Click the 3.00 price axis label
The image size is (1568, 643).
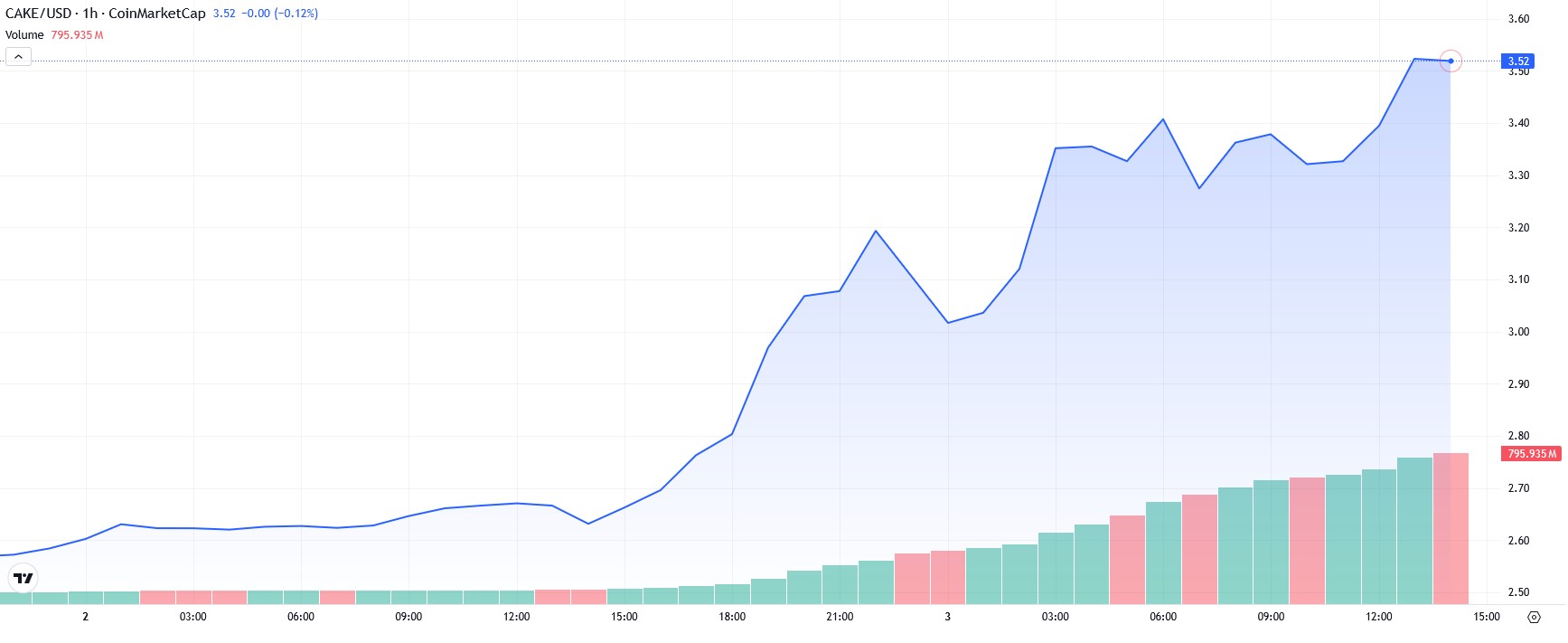(x=1518, y=332)
